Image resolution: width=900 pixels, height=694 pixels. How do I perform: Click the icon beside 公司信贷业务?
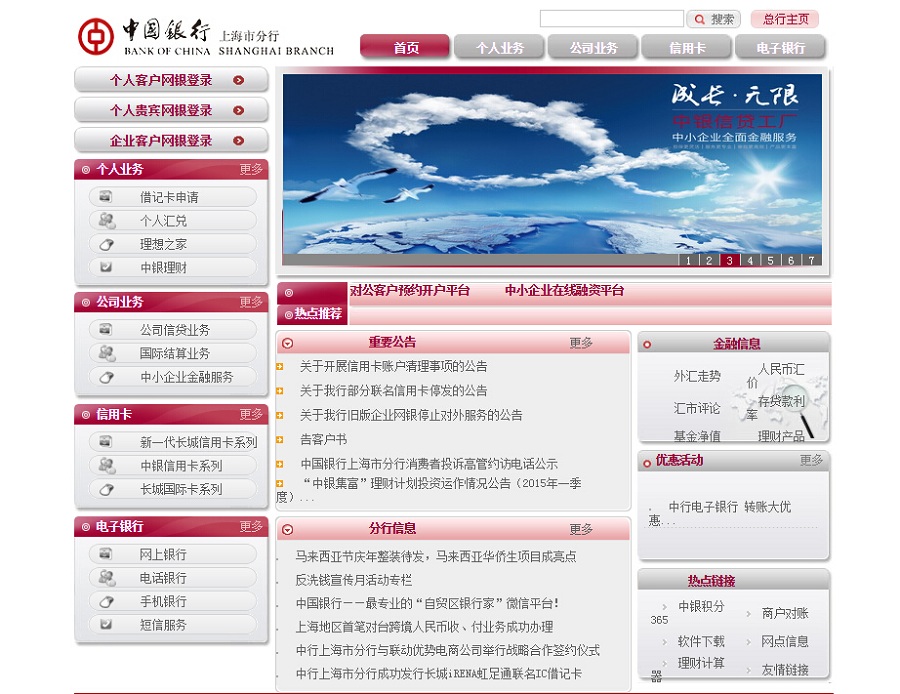click(x=106, y=329)
